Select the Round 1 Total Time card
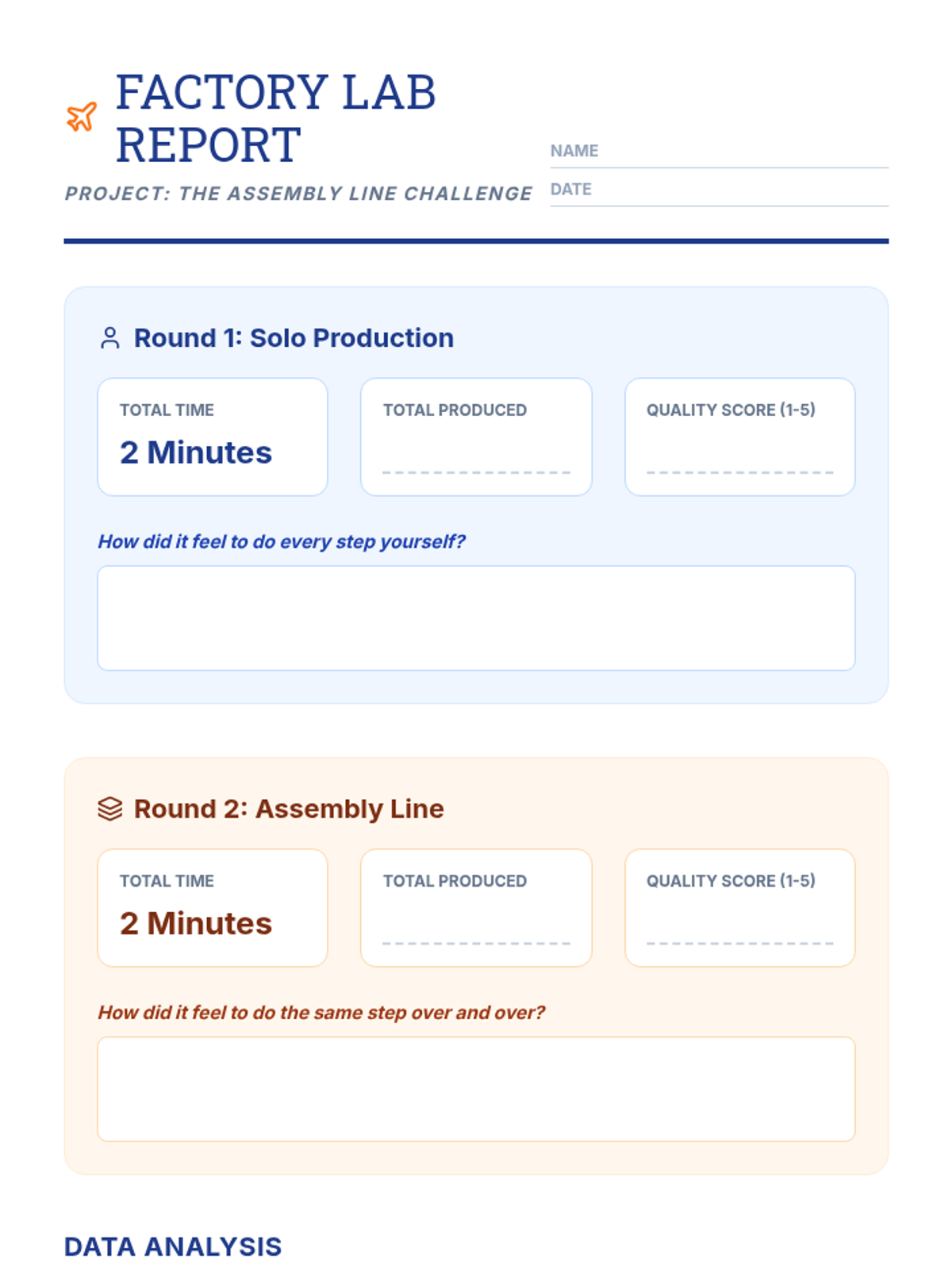 pos(213,437)
